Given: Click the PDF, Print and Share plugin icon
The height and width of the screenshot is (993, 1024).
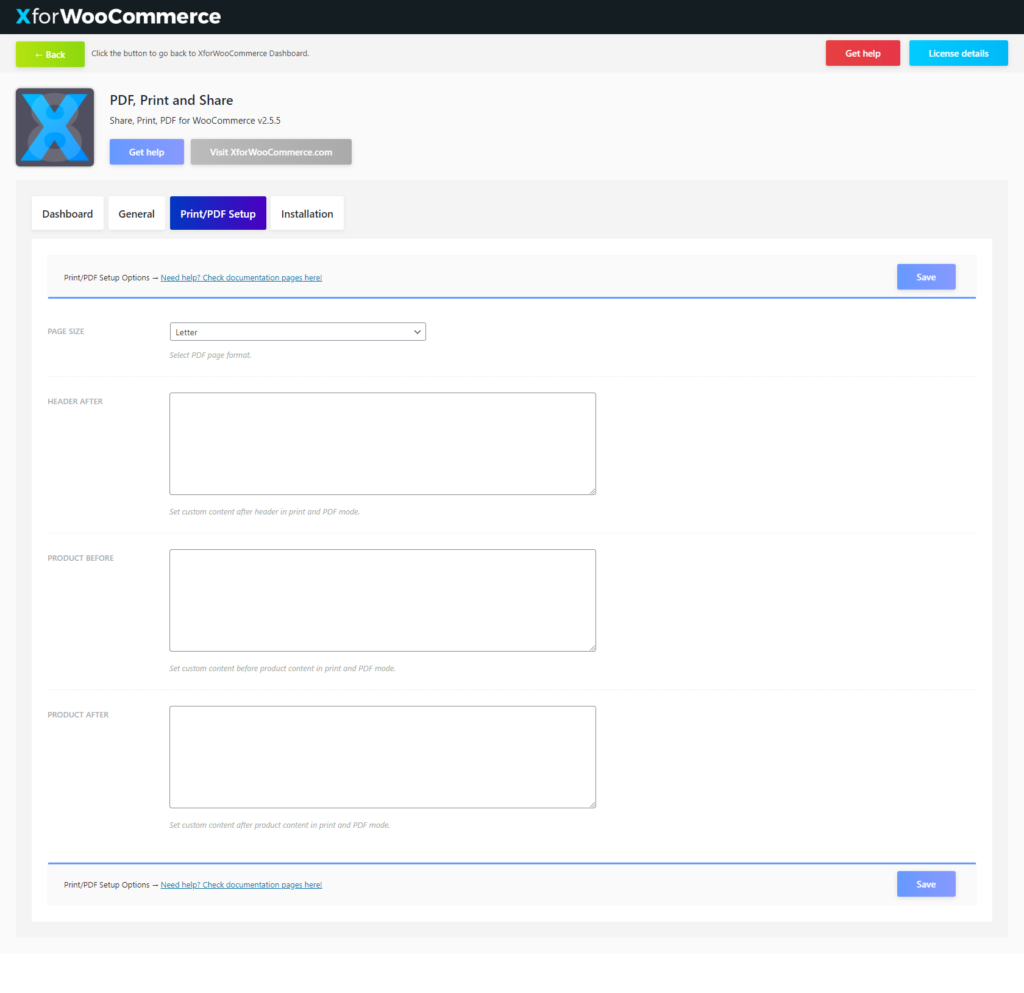Looking at the screenshot, I should click(x=55, y=127).
